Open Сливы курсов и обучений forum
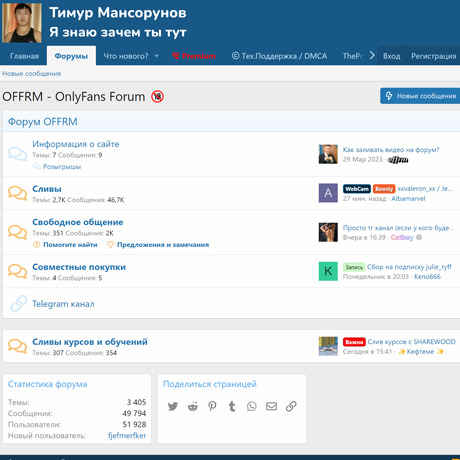 90,342
